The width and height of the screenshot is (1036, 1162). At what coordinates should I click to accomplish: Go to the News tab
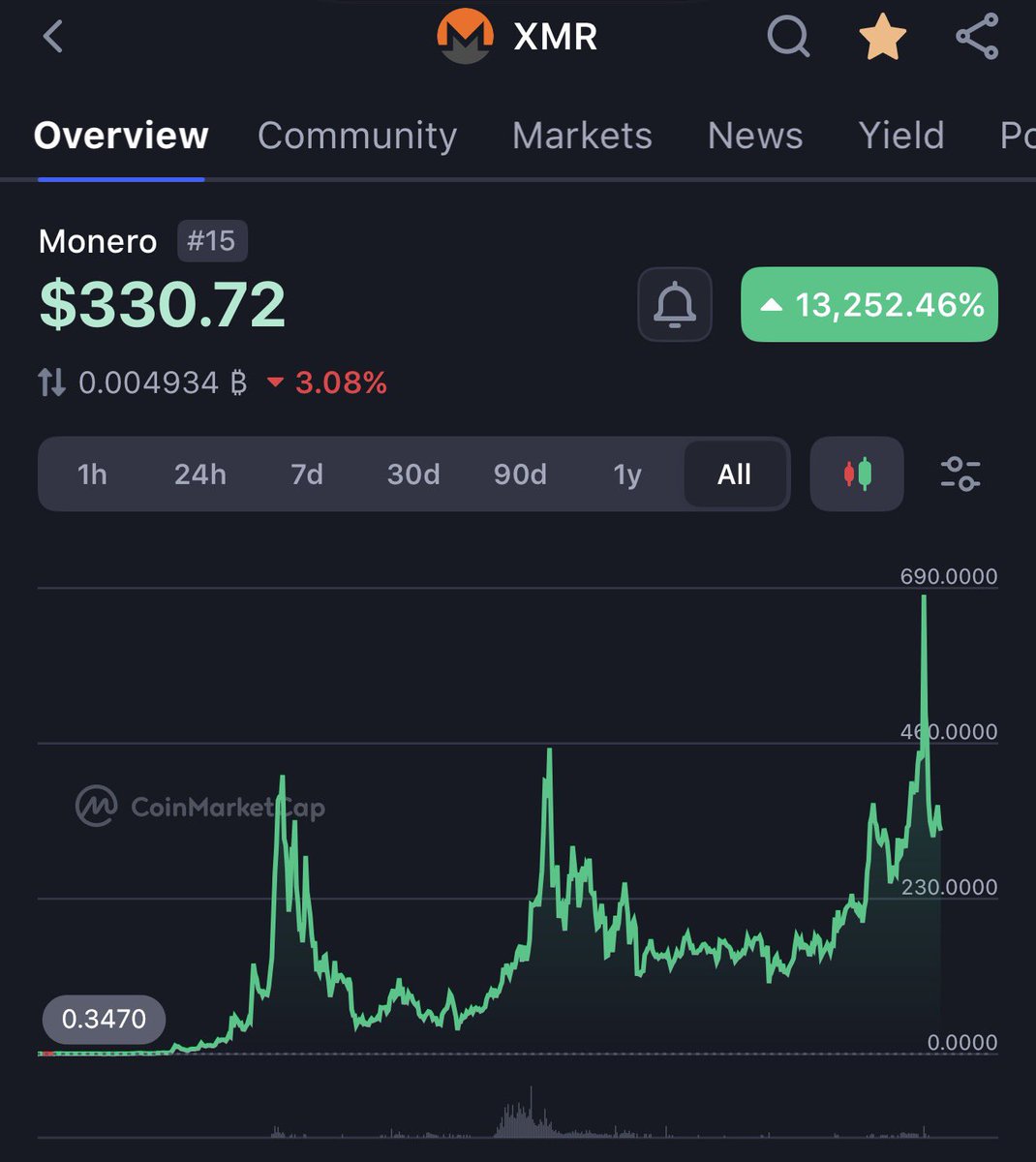[755, 136]
